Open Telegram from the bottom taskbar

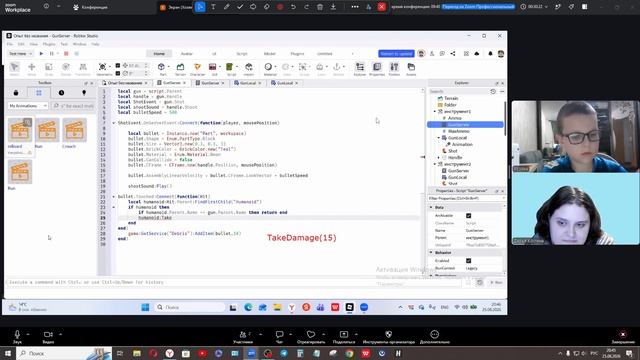click(x=284, y=353)
